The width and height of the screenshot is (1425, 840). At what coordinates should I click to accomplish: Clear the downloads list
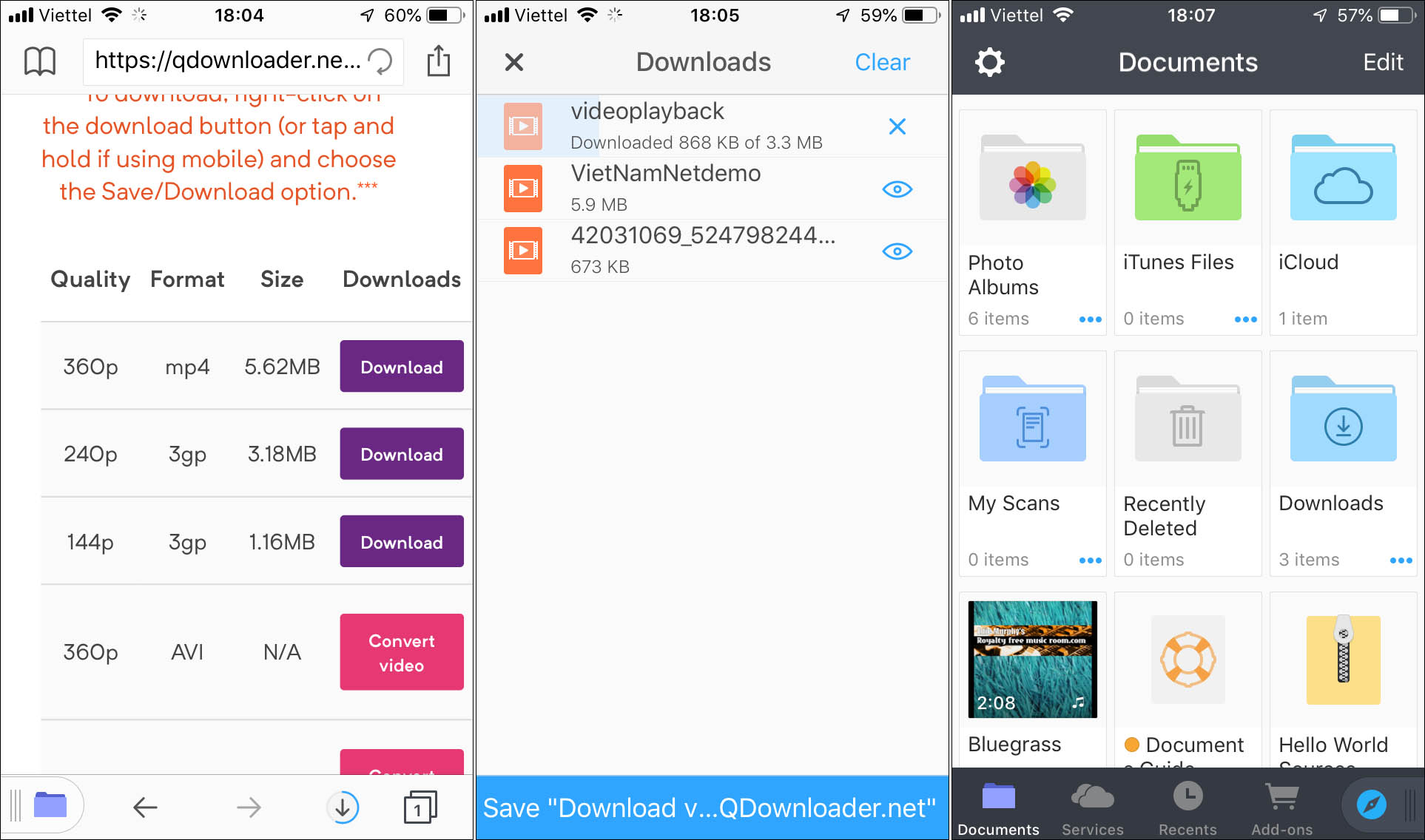pyautogui.click(x=882, y=62)
